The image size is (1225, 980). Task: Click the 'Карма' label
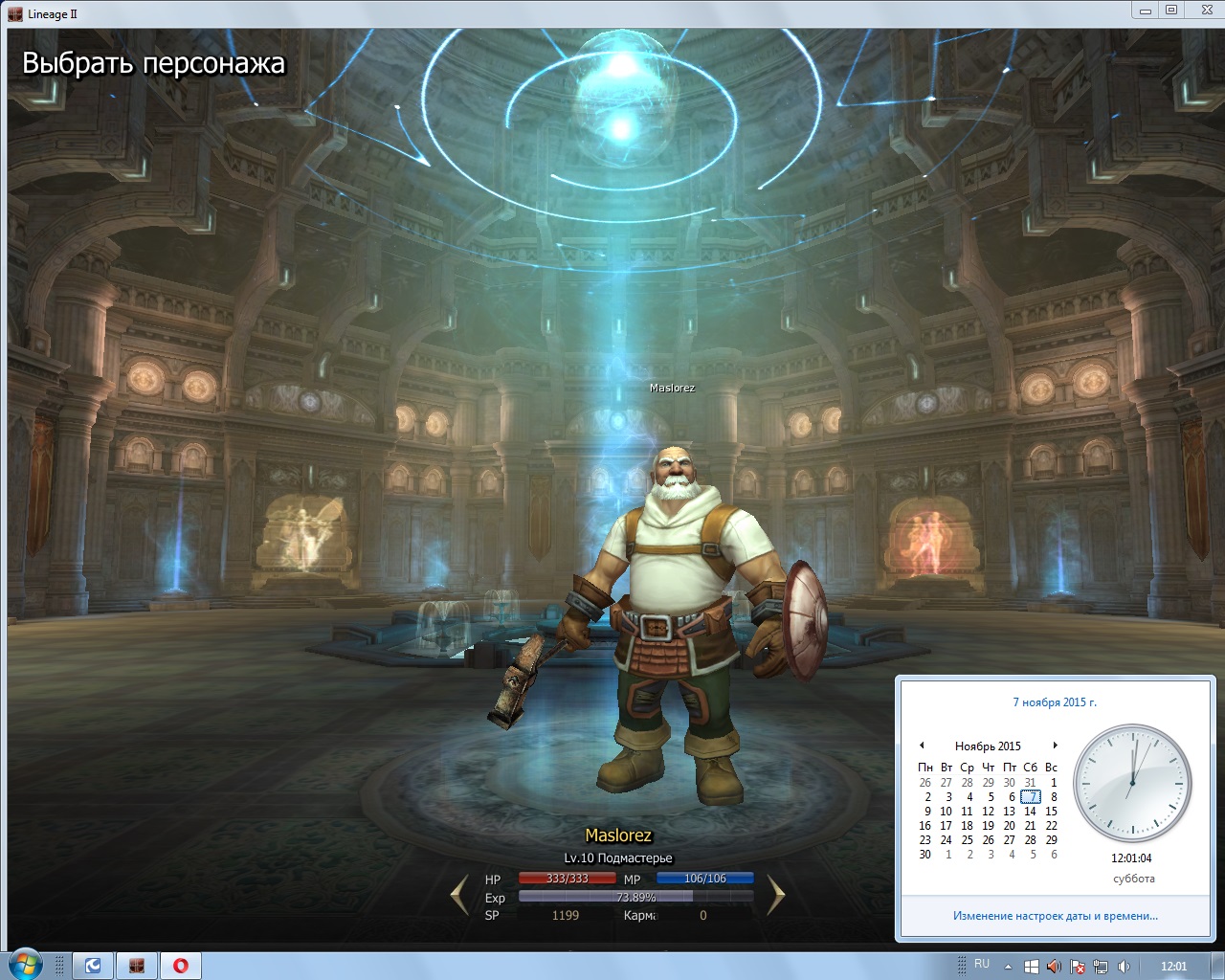point(639,915)
